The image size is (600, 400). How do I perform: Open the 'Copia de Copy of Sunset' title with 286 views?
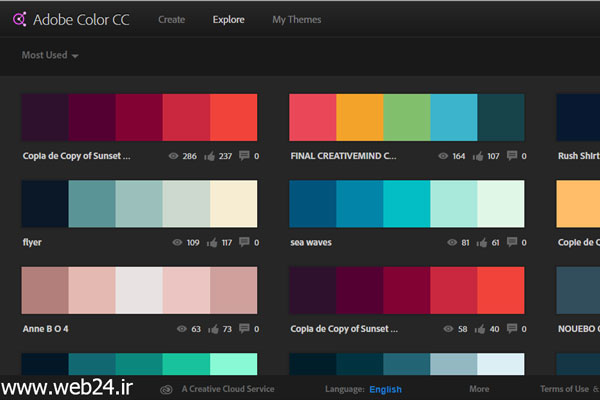[x=77, y=156]
